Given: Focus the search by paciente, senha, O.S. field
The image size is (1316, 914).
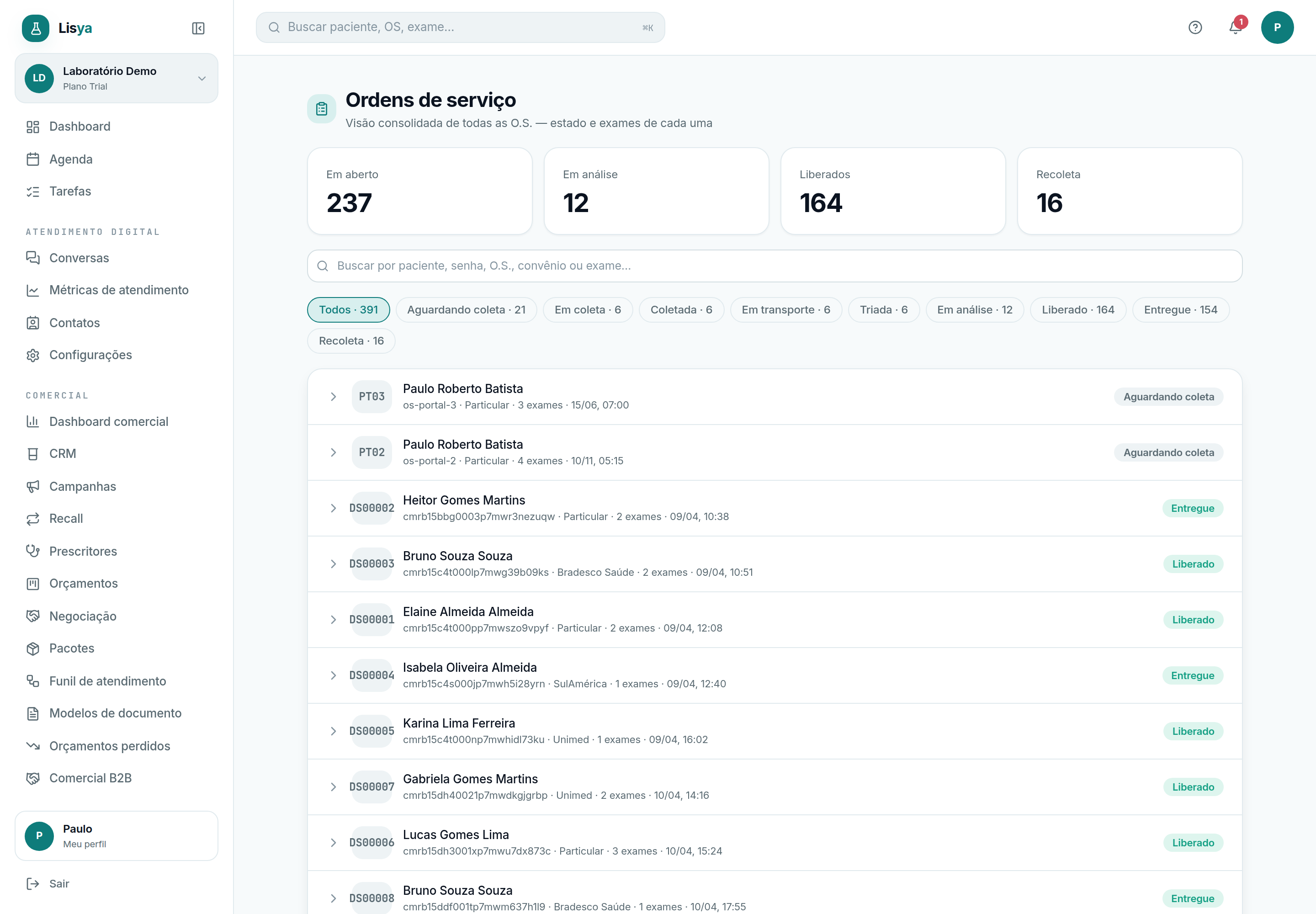Looking at the screenshot, I should tap(775, 266).
